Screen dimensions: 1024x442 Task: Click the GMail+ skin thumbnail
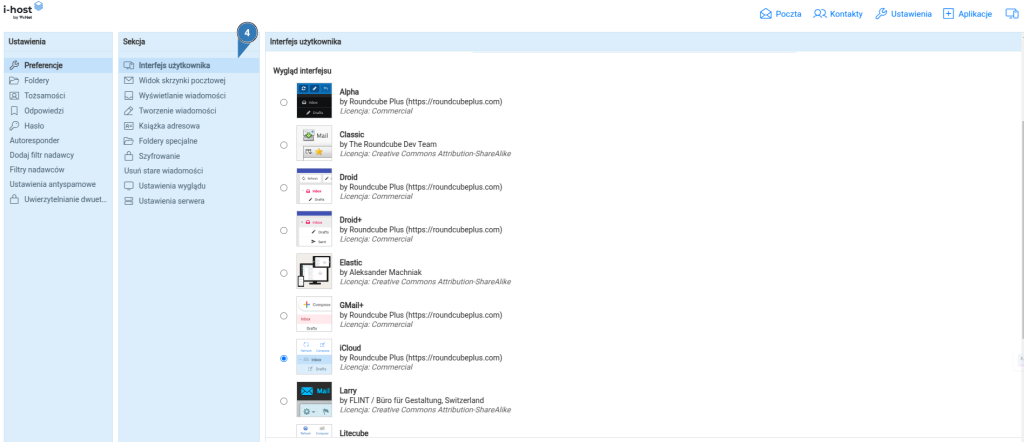pos(314,313)
